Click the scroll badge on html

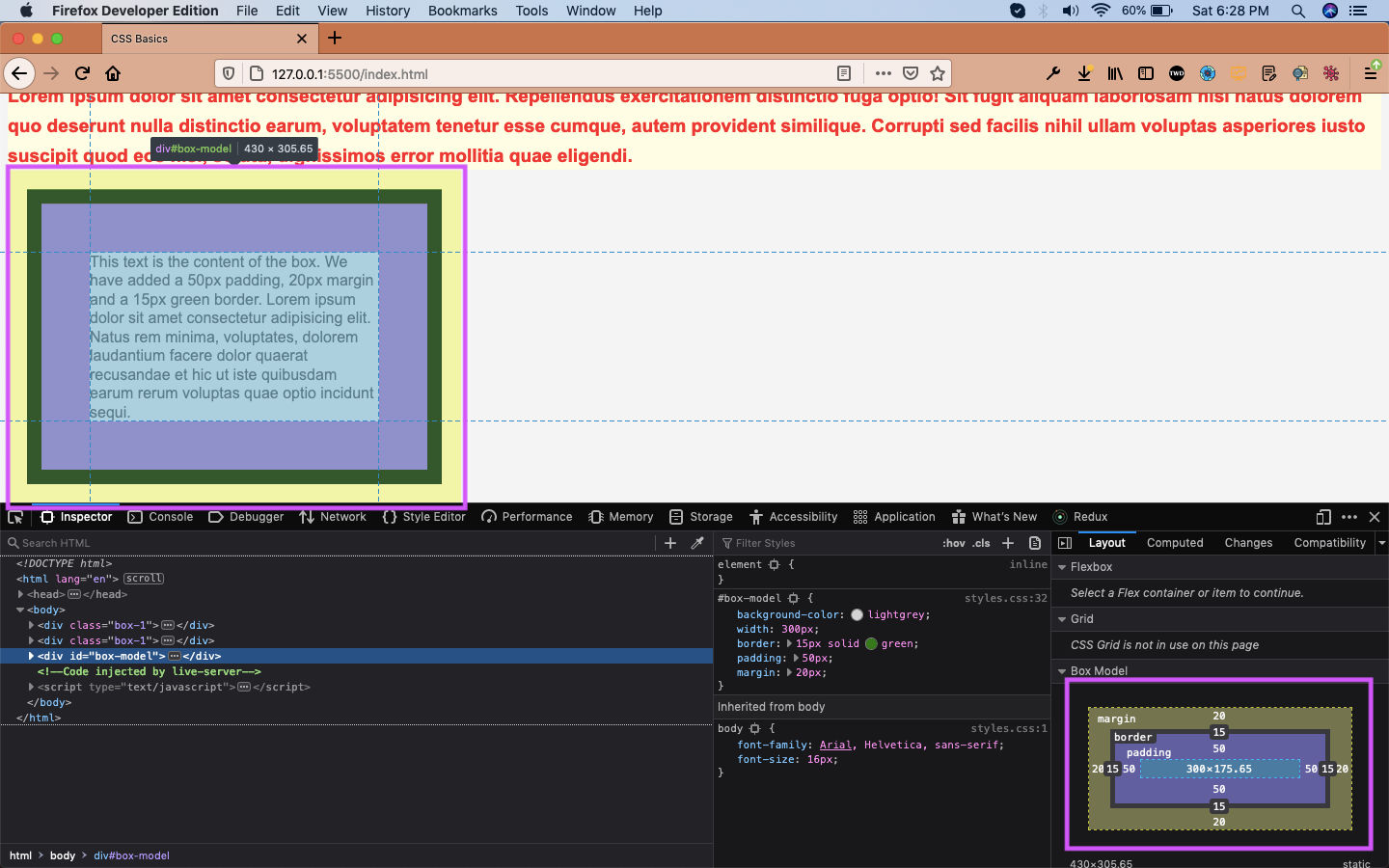(x=144, y=579)
